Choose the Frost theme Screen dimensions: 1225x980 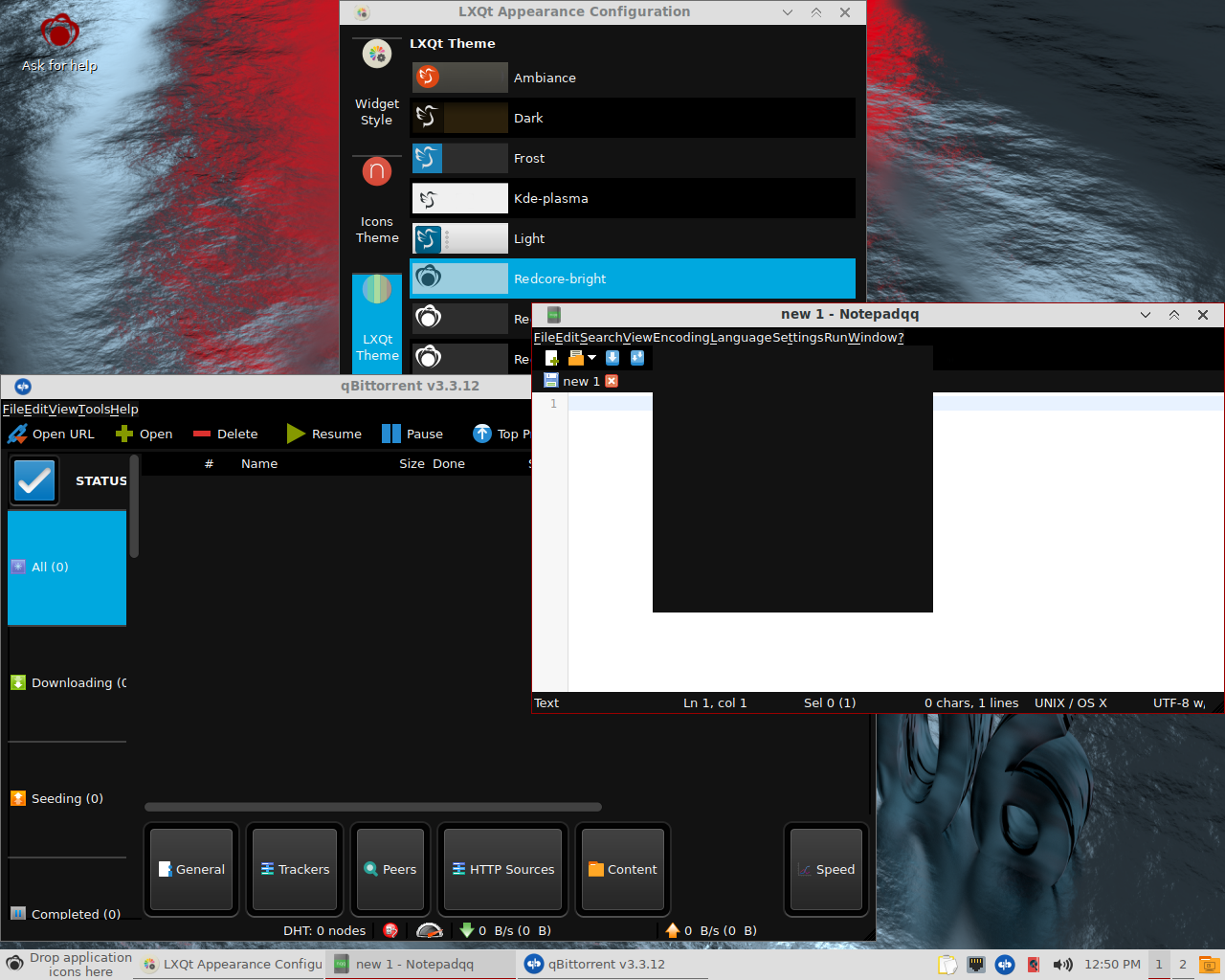pyautogui.click(x=633, y=158)
